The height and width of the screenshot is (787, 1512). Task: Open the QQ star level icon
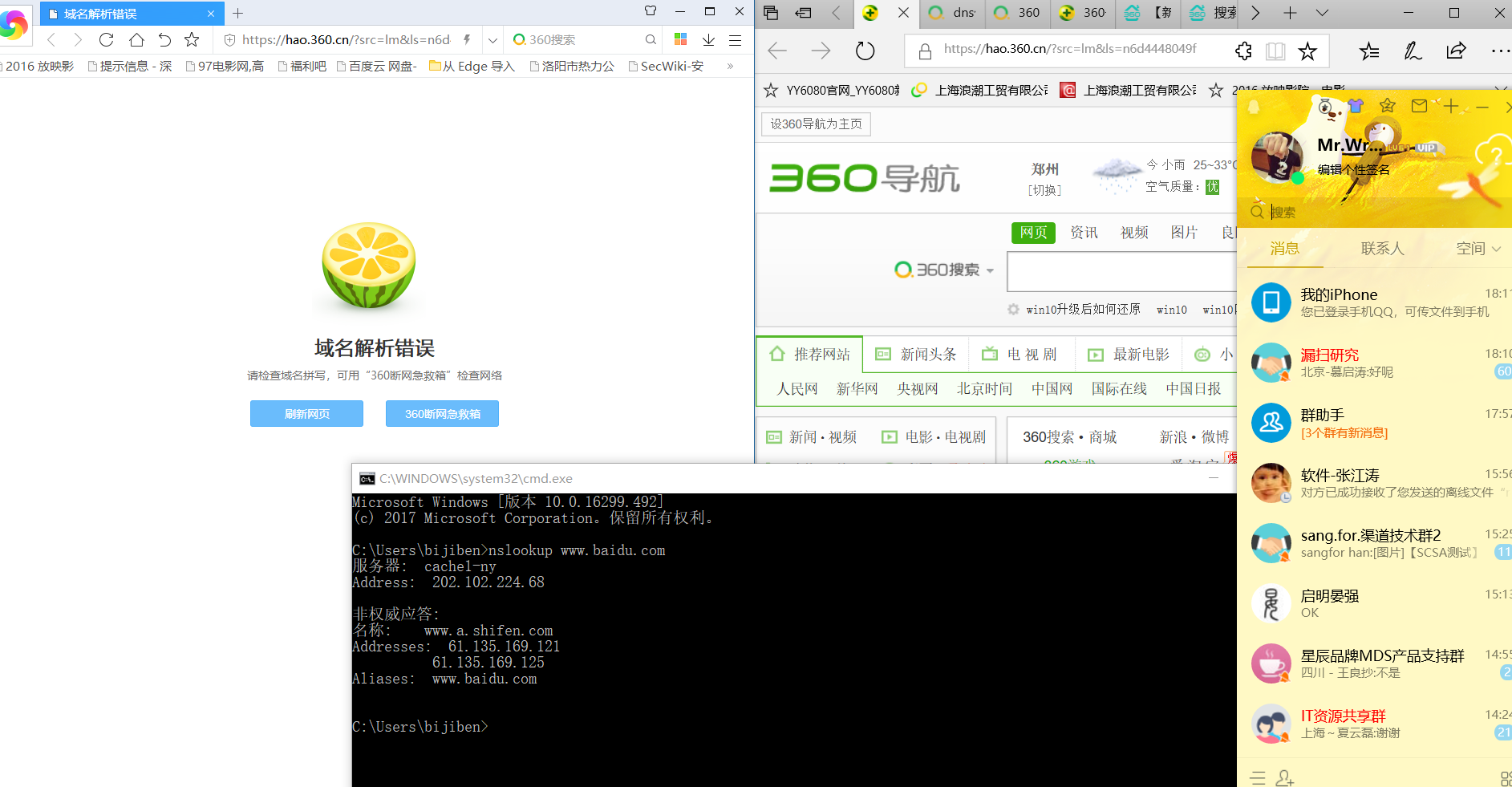(x=1388, y=105)
